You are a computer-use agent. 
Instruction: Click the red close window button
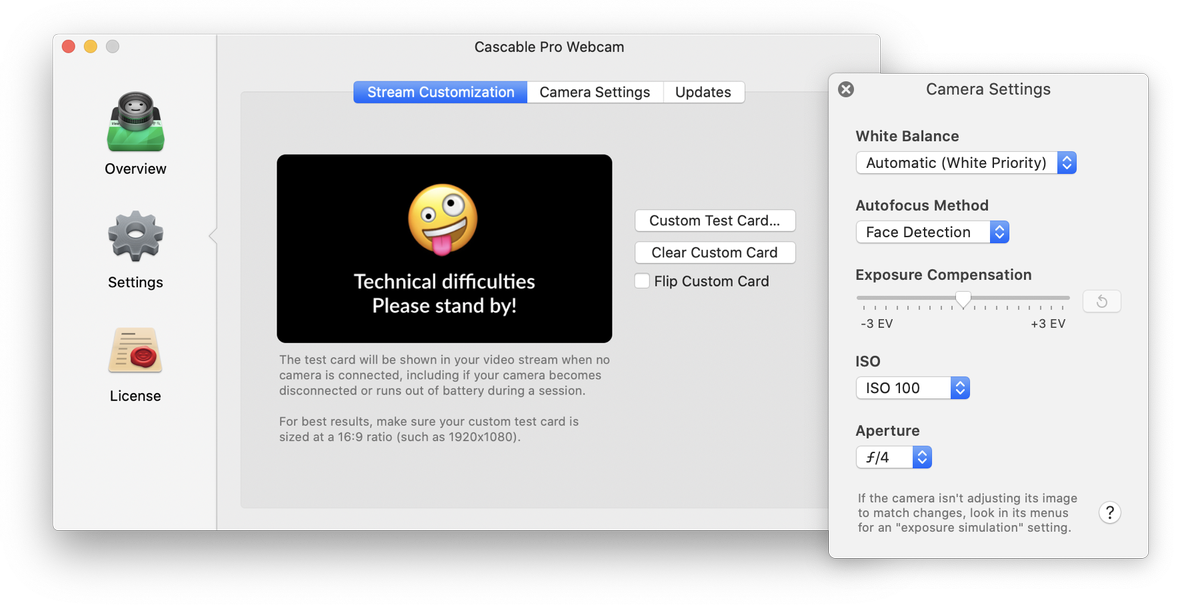pyautogui.click(x=69, y=46)
